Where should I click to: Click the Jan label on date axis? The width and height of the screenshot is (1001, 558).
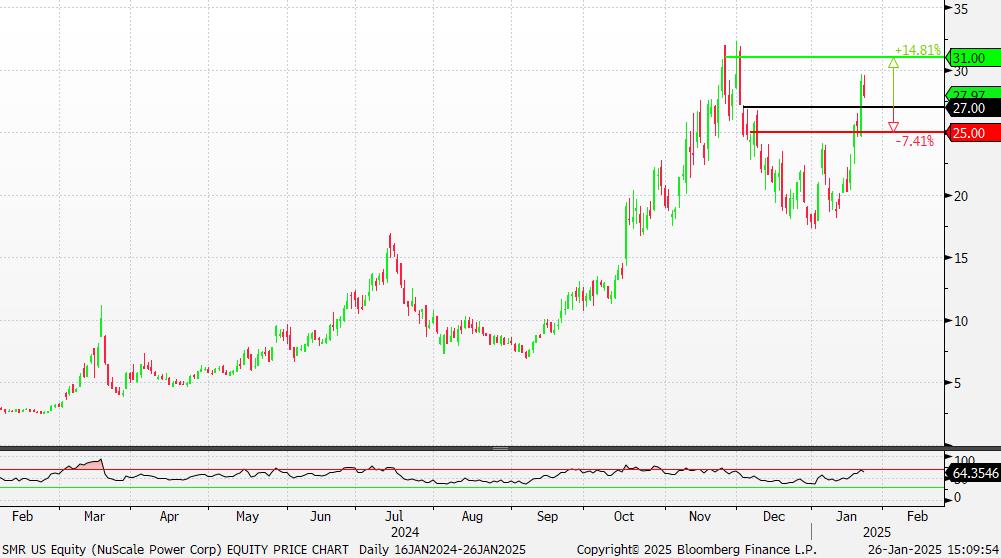click(x=847, y=517)
